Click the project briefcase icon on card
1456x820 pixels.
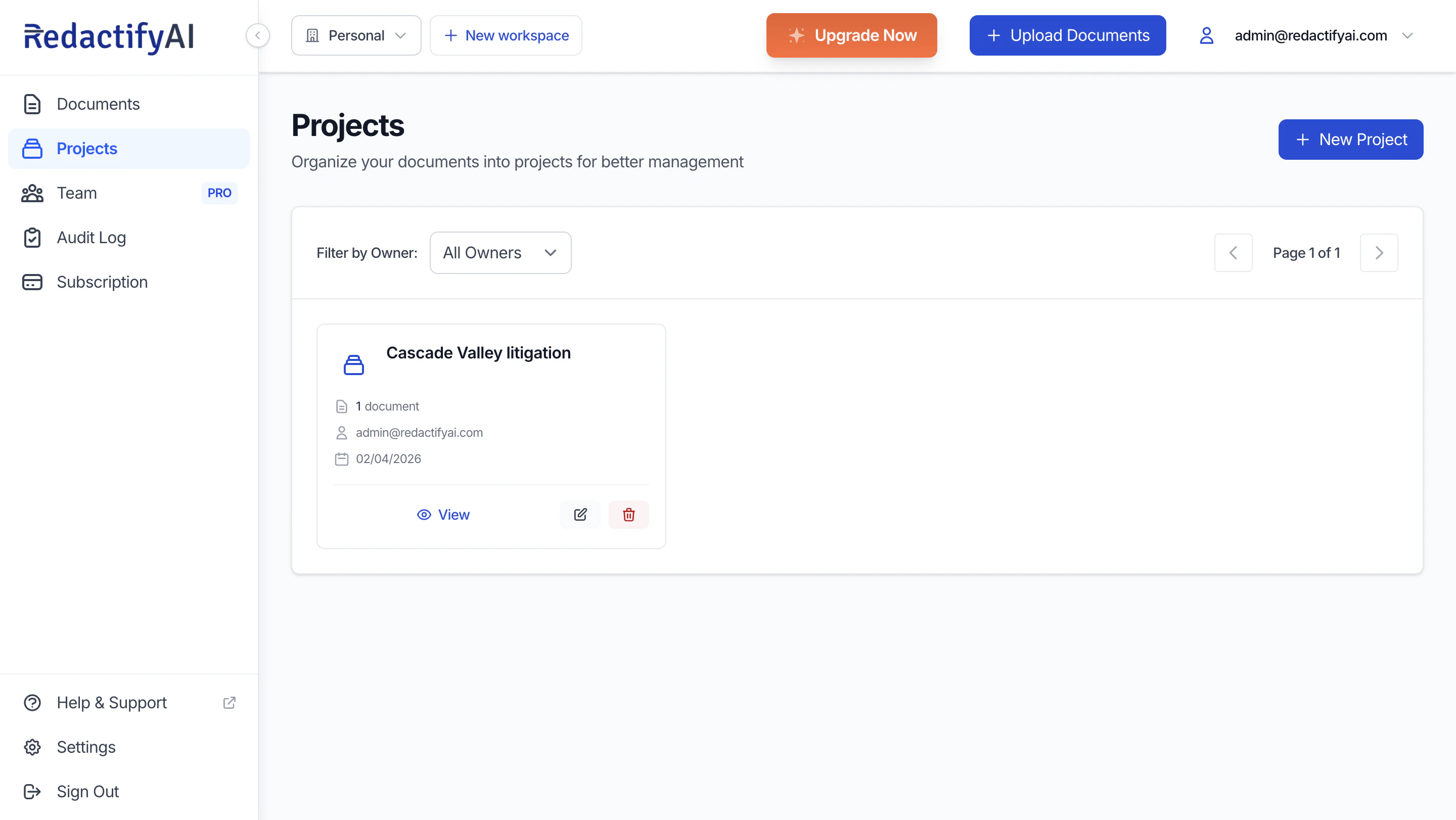tap(354, 365)
